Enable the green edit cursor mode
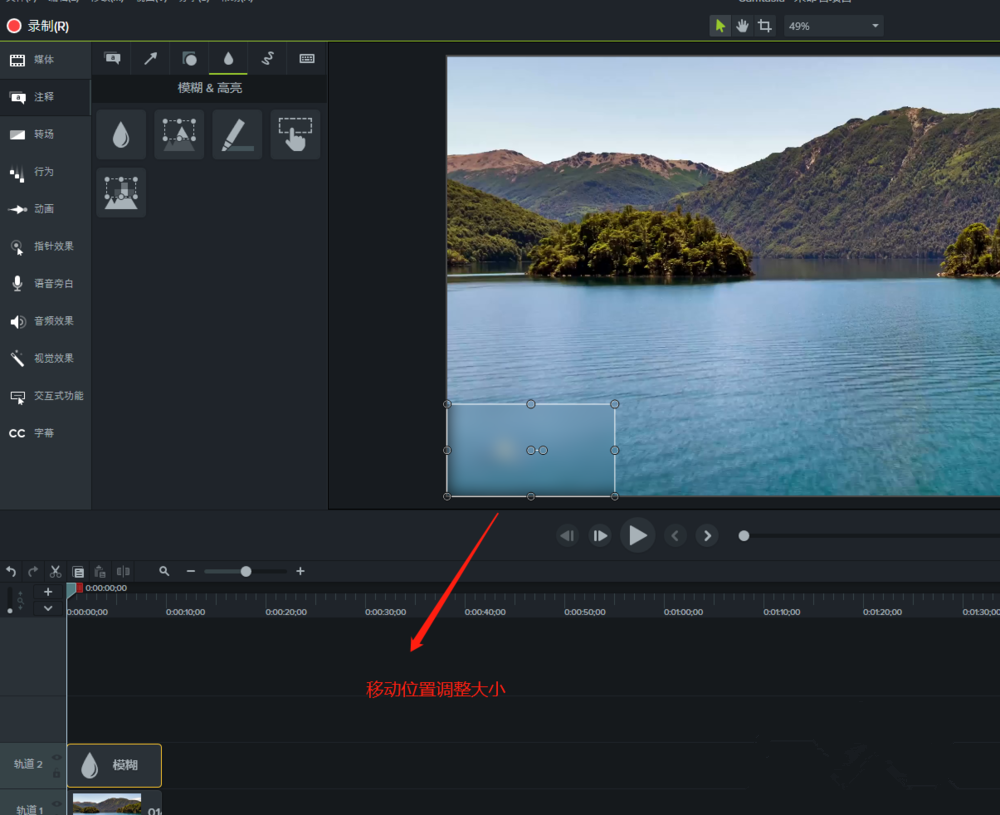The width and height of the screenshot is (1000, 815). (720, 25)
